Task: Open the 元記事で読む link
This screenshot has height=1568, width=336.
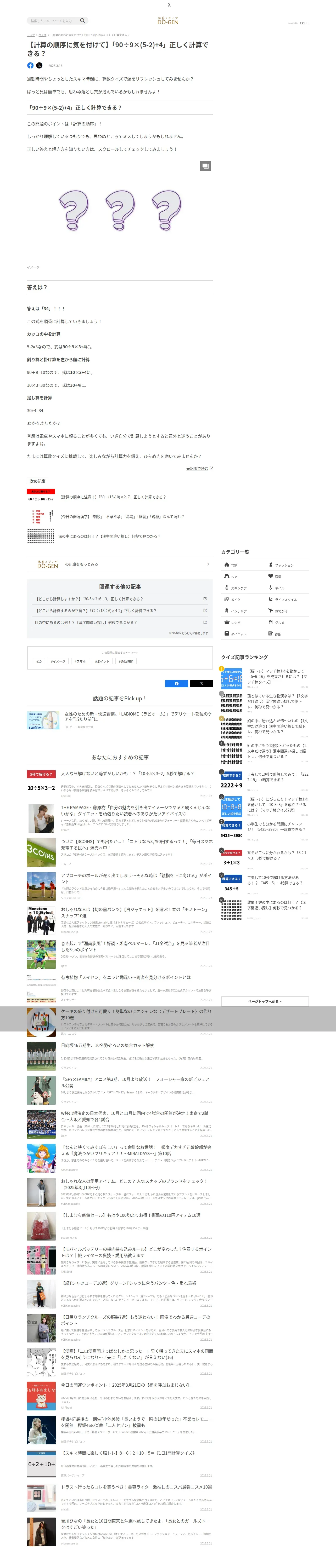Action: (x=199, y=468)
